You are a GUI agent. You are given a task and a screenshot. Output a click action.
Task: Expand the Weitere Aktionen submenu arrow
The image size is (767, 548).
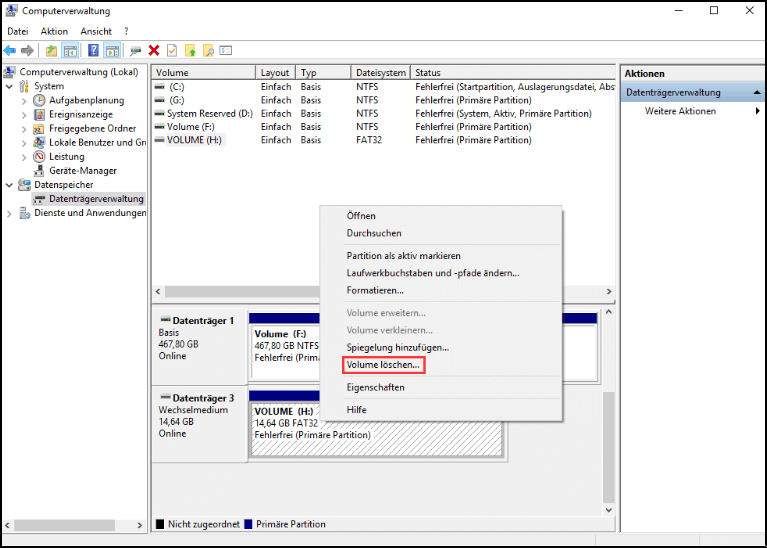(x=757, y=111)
